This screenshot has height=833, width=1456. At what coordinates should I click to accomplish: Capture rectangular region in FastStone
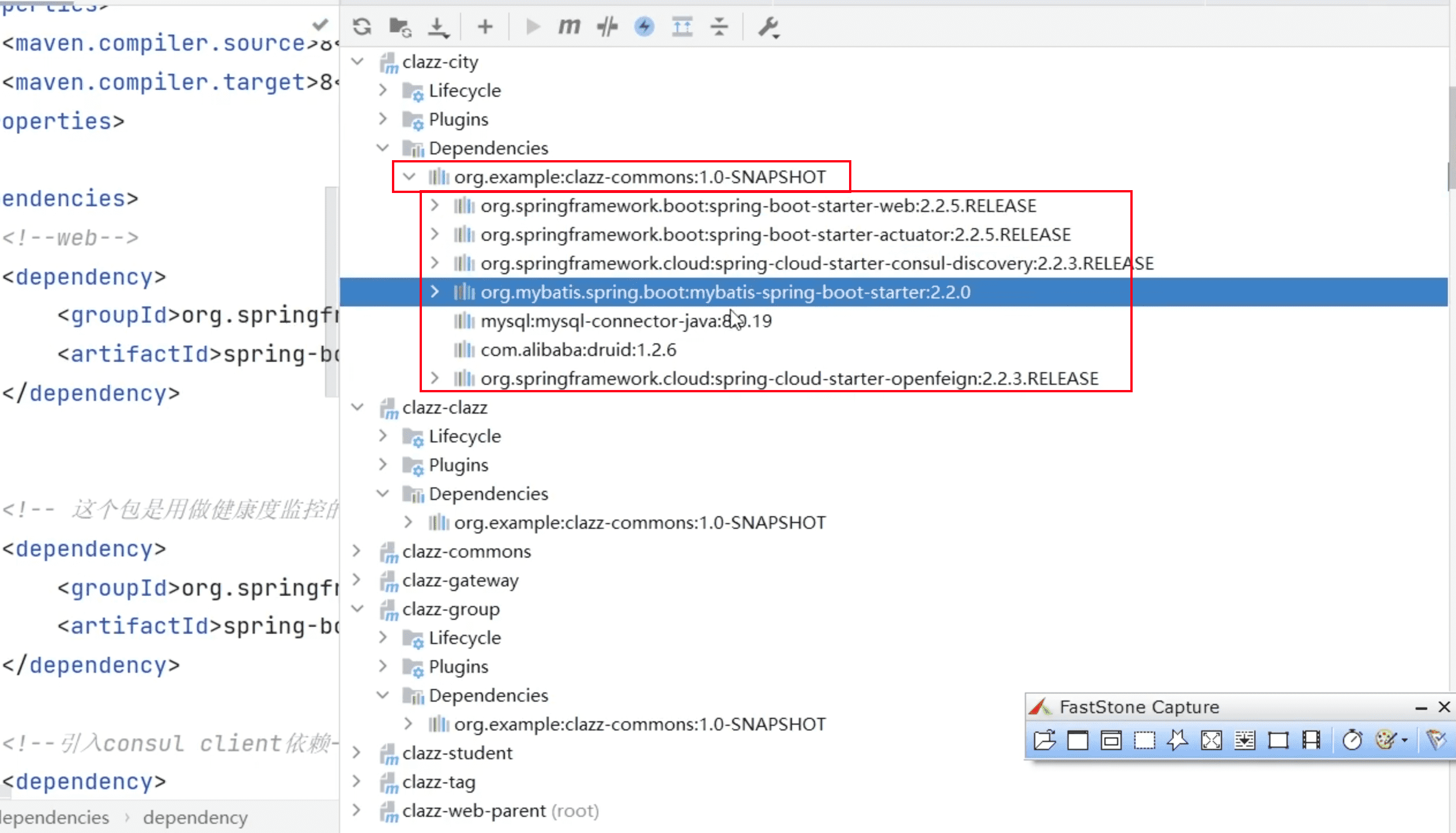(x=1145, y=740)
